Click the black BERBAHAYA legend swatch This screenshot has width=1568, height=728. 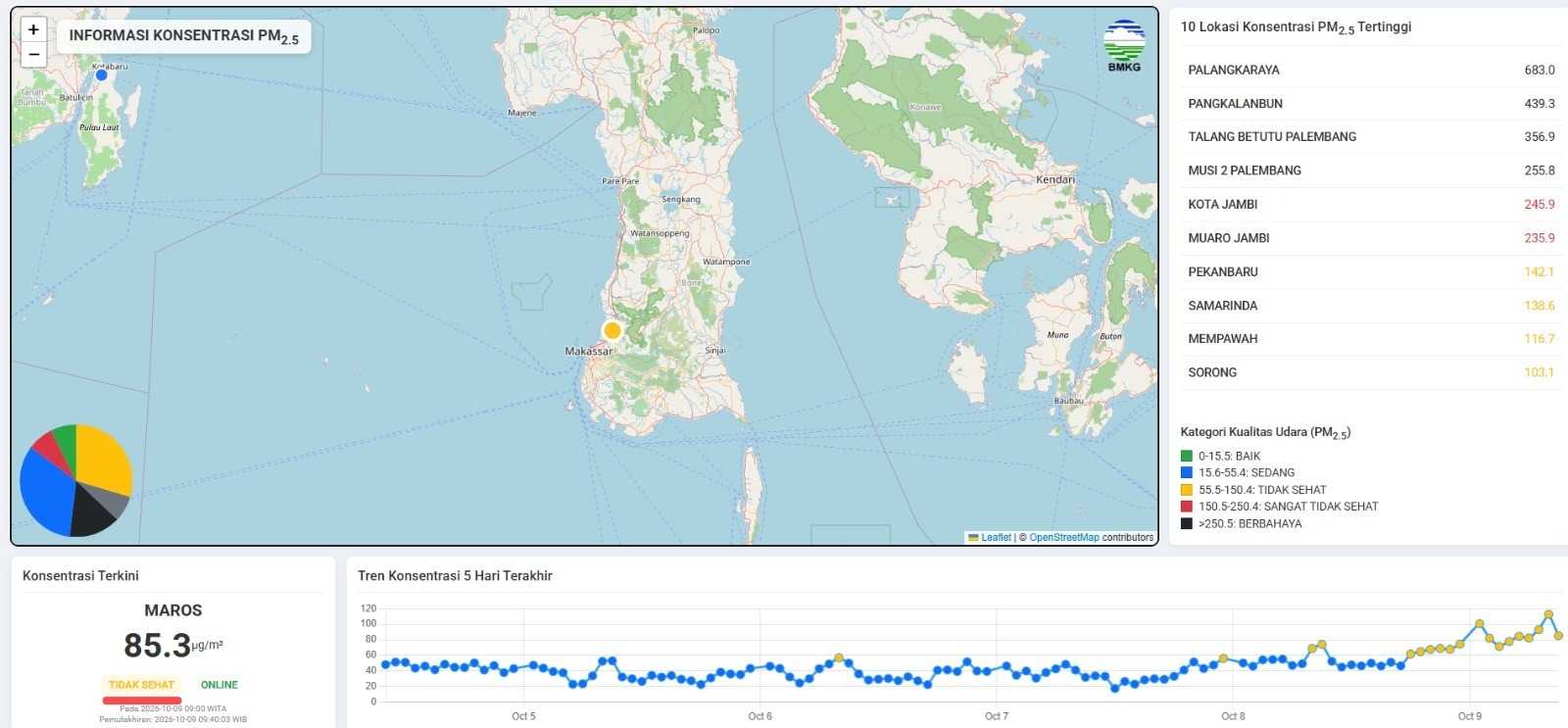(x=1187, y=523)
